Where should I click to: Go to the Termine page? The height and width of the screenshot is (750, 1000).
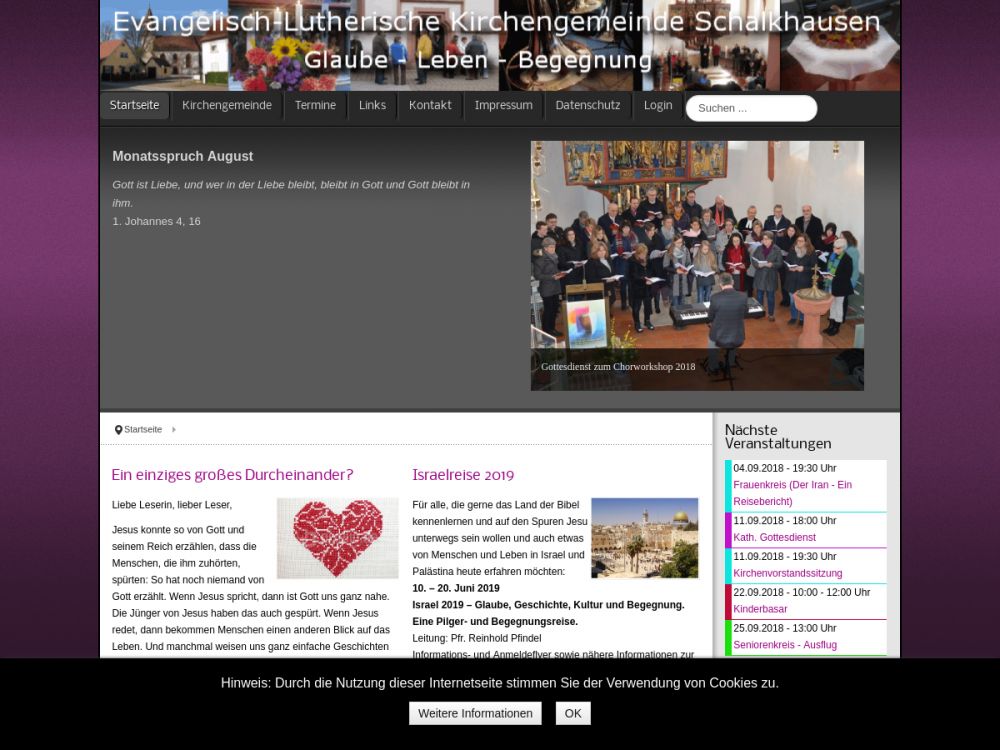point(315,106)
